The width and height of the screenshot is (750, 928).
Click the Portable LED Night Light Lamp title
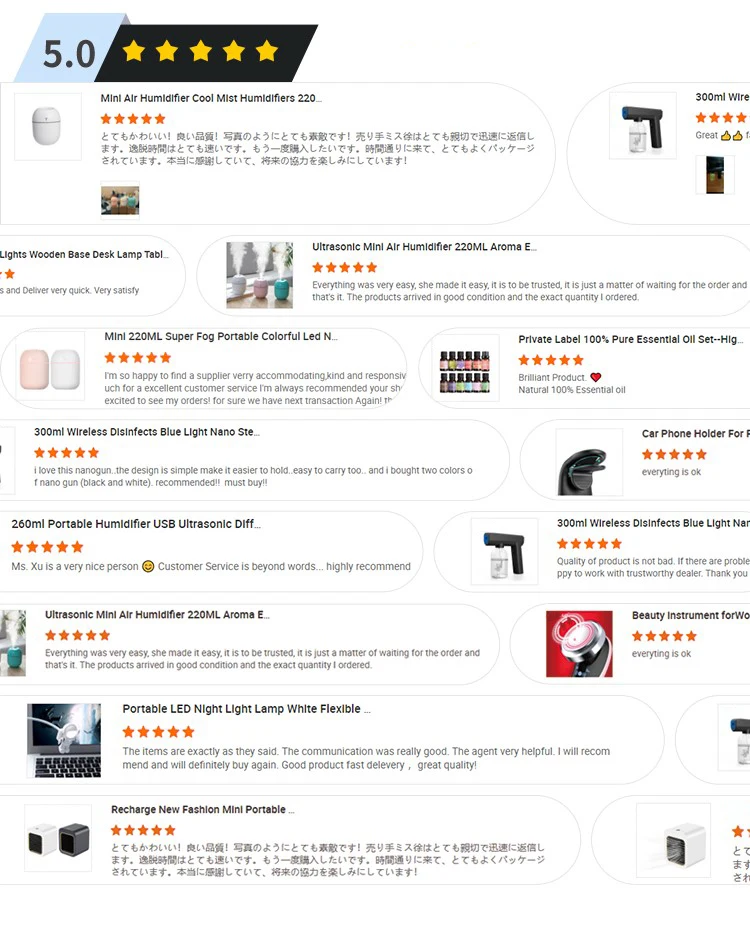coord(246,709)
